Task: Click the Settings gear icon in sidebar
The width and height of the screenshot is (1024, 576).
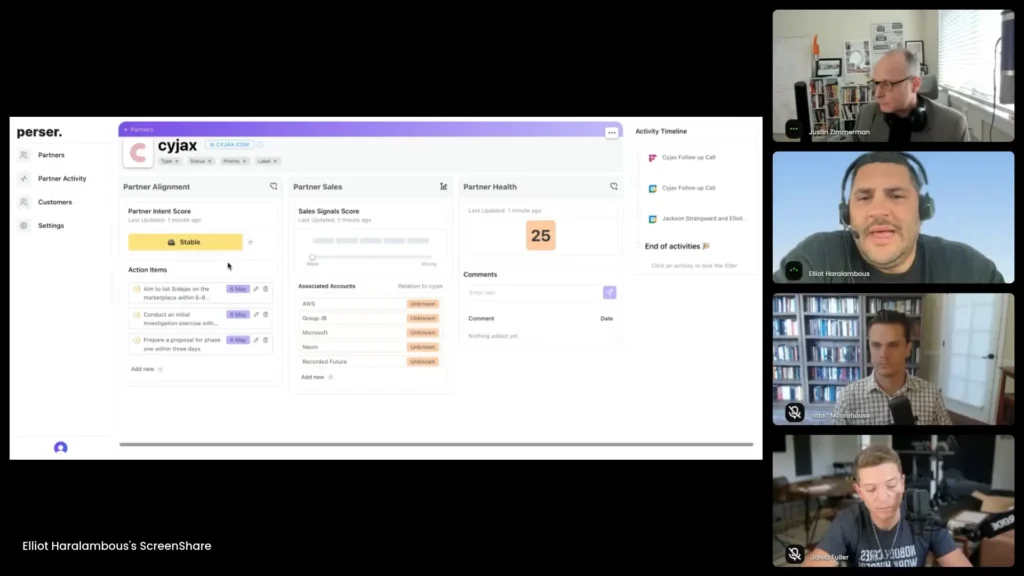Action: (24, 226)
